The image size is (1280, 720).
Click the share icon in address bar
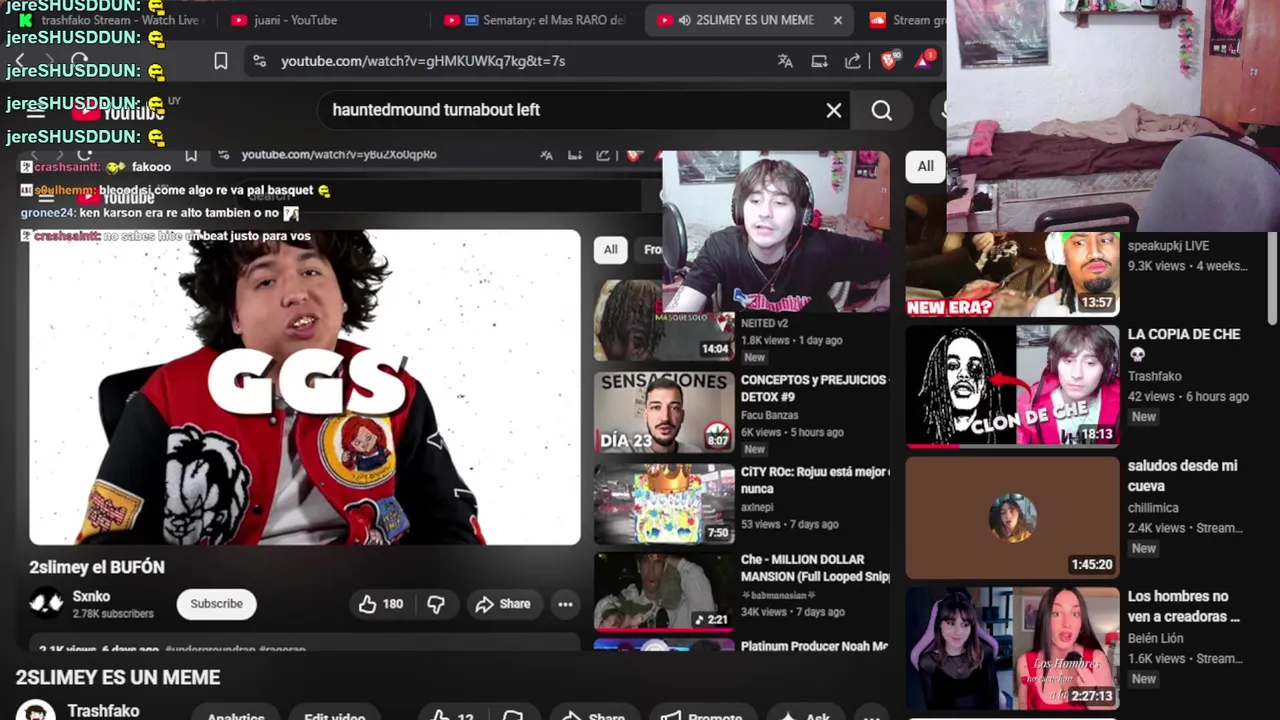click(853, 61)
